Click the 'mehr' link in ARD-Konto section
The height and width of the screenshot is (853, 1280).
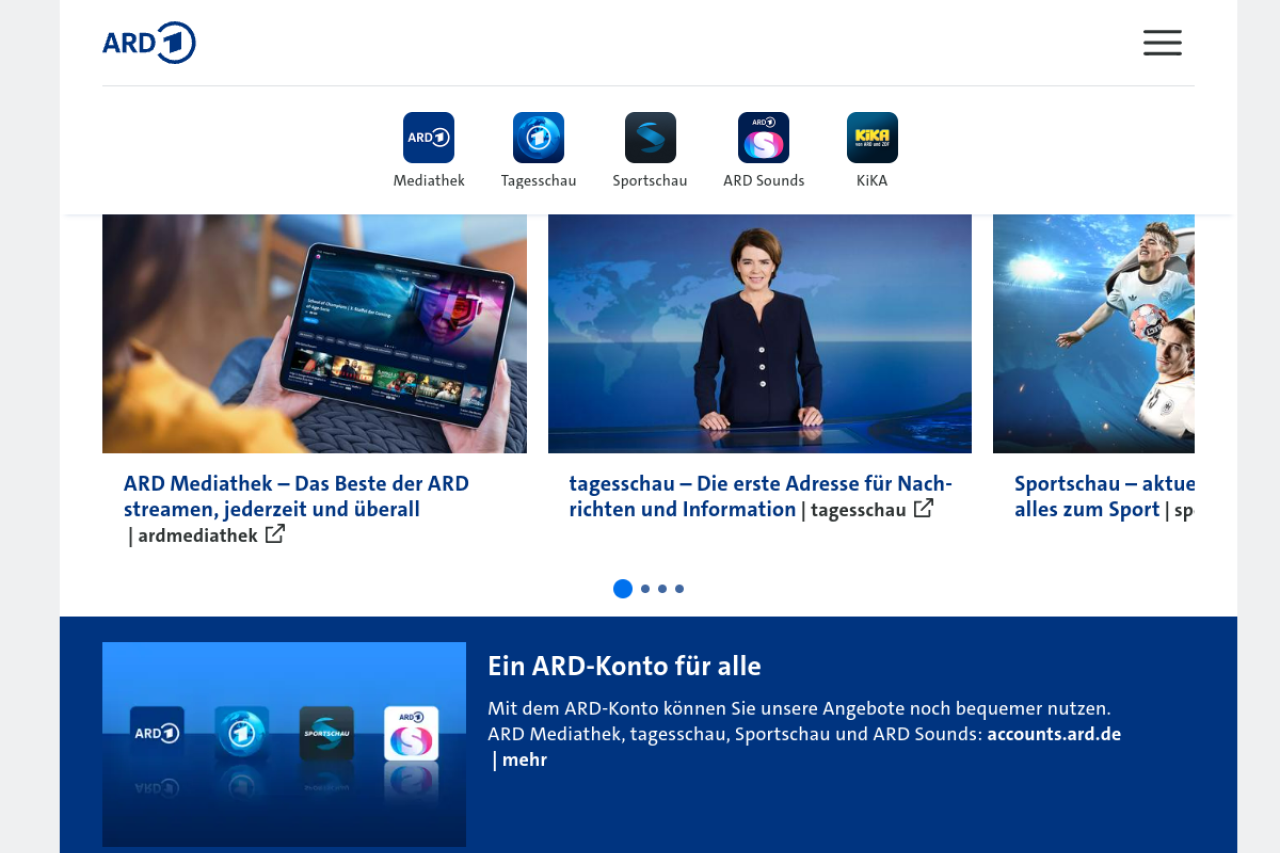coord(524,760)
